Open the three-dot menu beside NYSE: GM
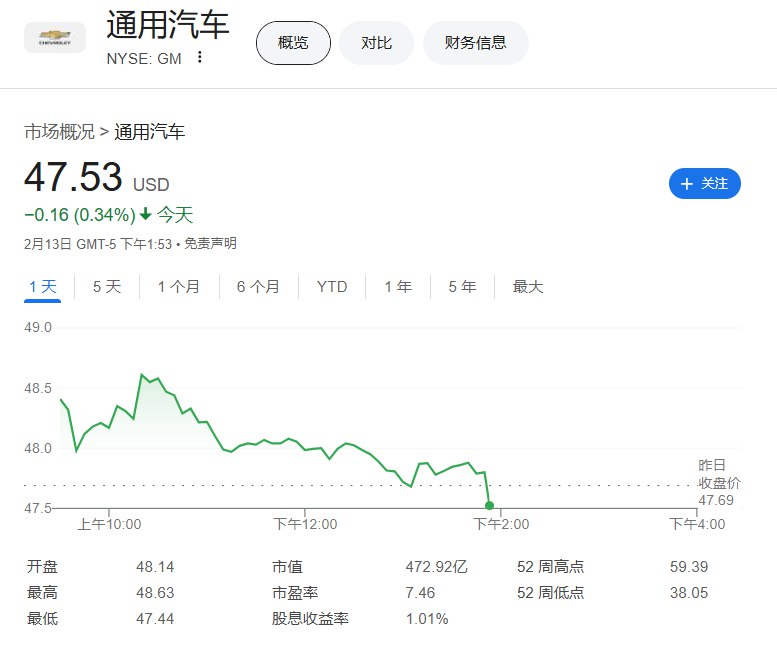The width and height of the screenshot is (777, 646). click(199, 57)
